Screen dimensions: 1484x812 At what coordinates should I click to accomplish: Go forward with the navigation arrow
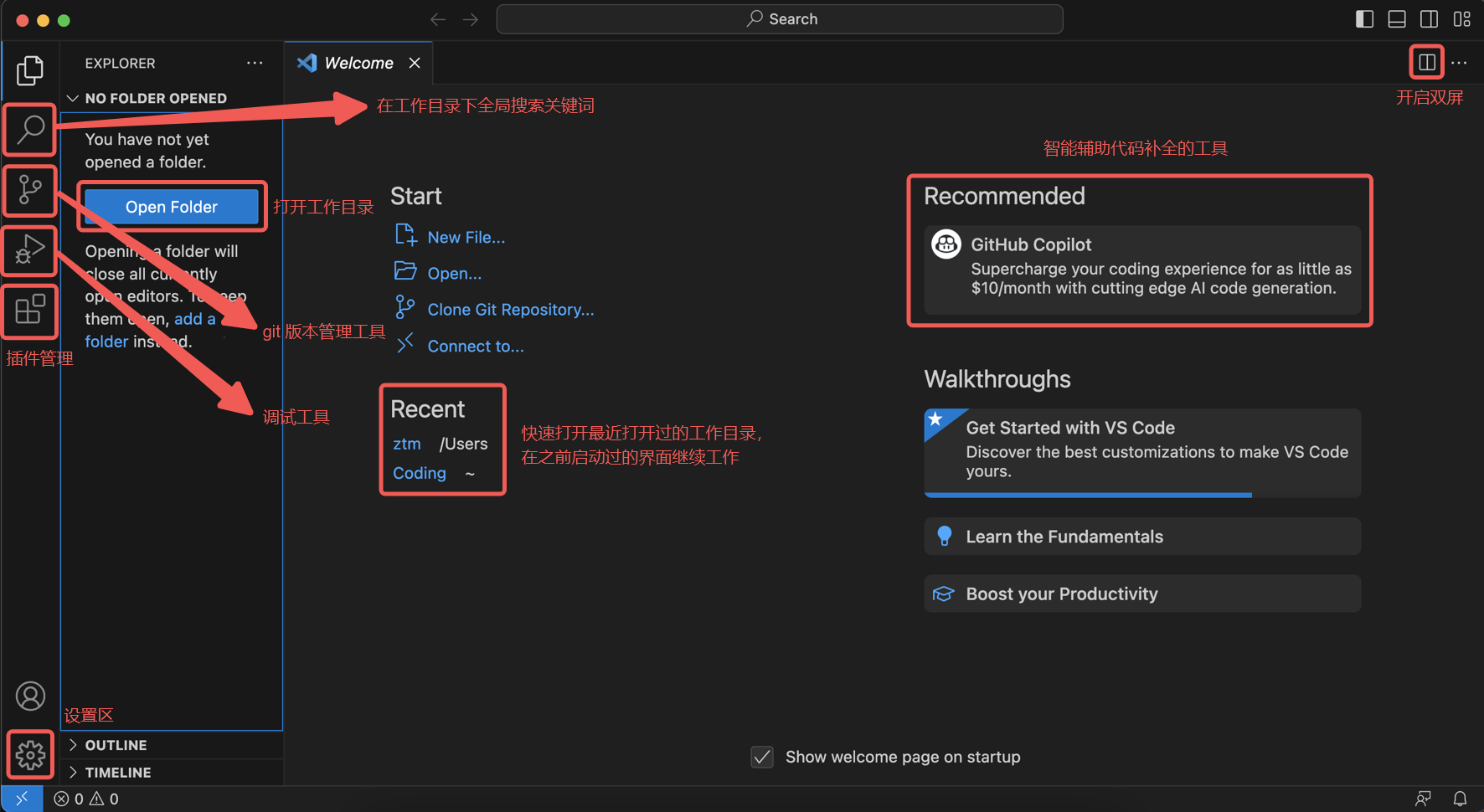tap(471, 19)
